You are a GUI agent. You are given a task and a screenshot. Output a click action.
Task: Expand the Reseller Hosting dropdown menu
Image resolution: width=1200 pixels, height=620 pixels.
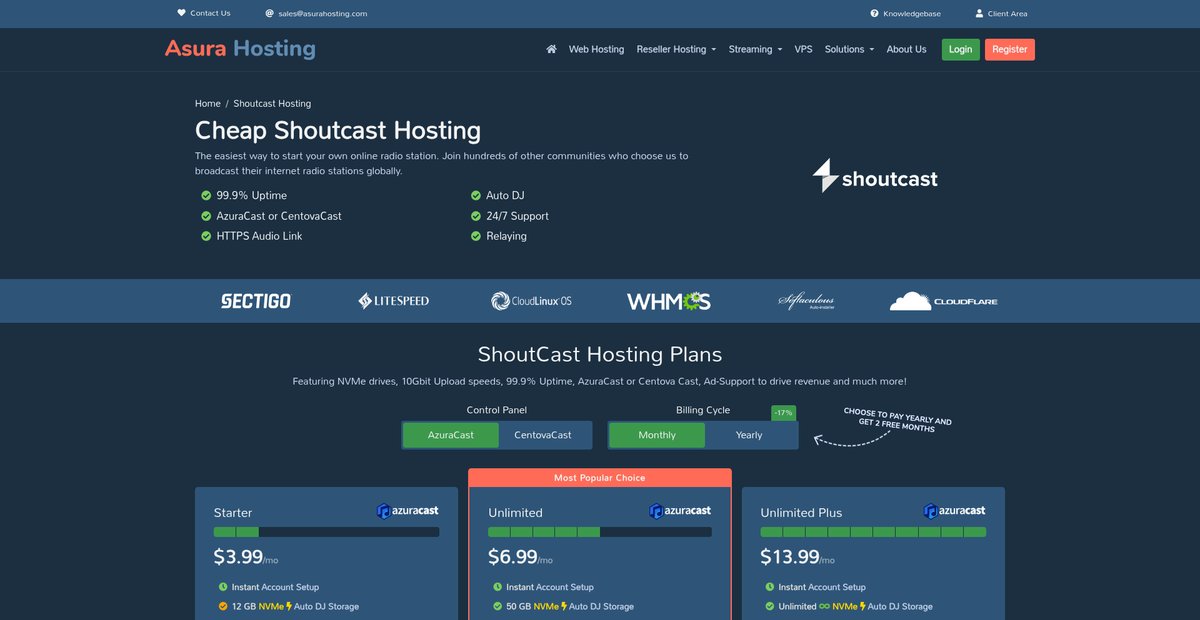point(676,49)
